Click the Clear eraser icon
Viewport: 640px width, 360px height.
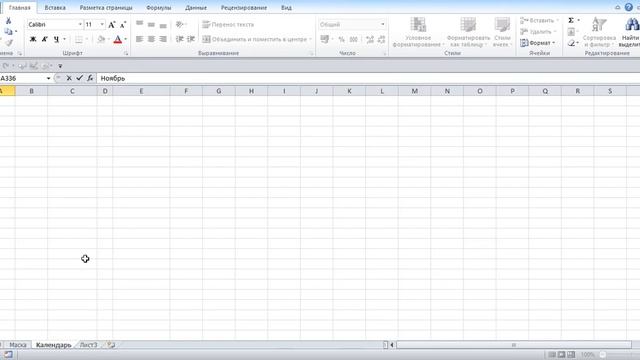click(571, 43)
